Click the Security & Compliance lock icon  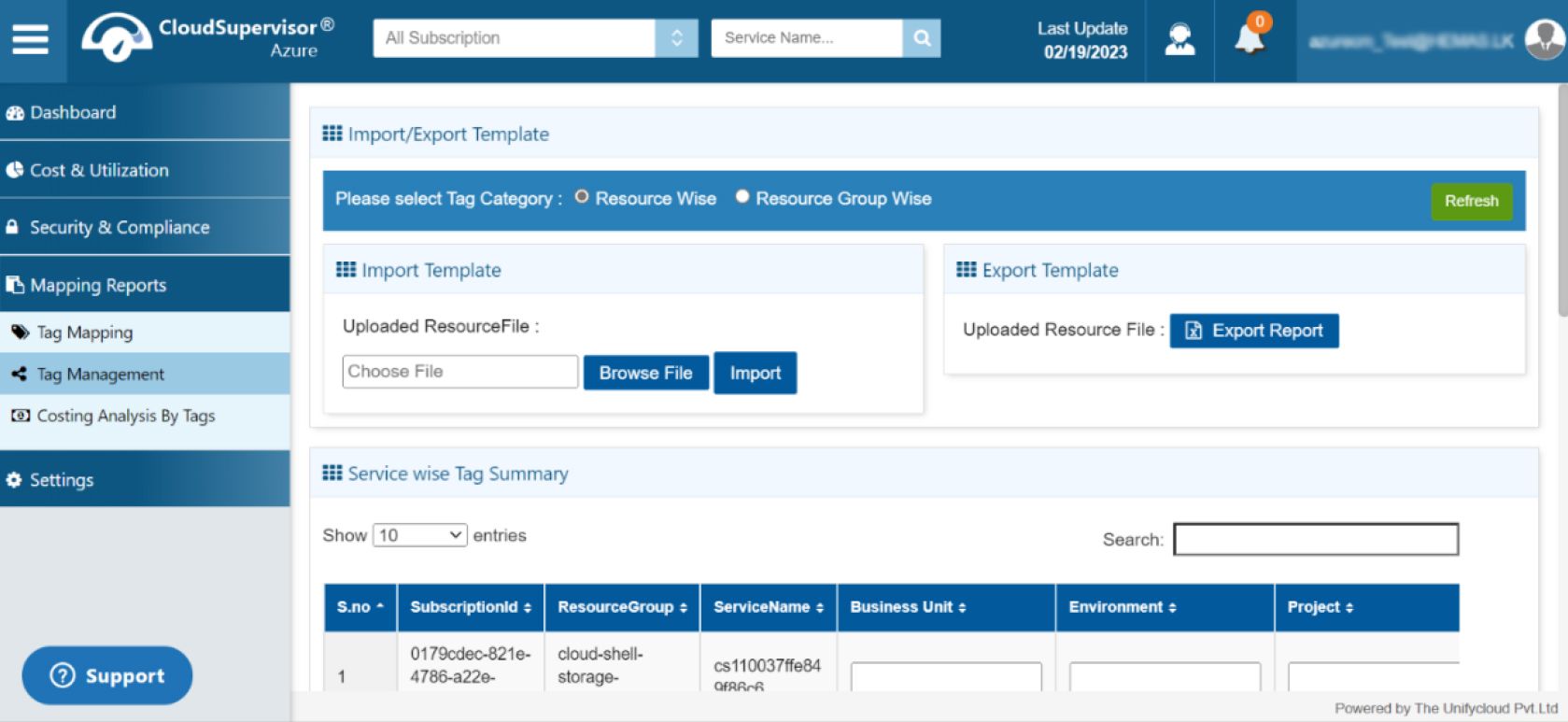click(12, 227)
